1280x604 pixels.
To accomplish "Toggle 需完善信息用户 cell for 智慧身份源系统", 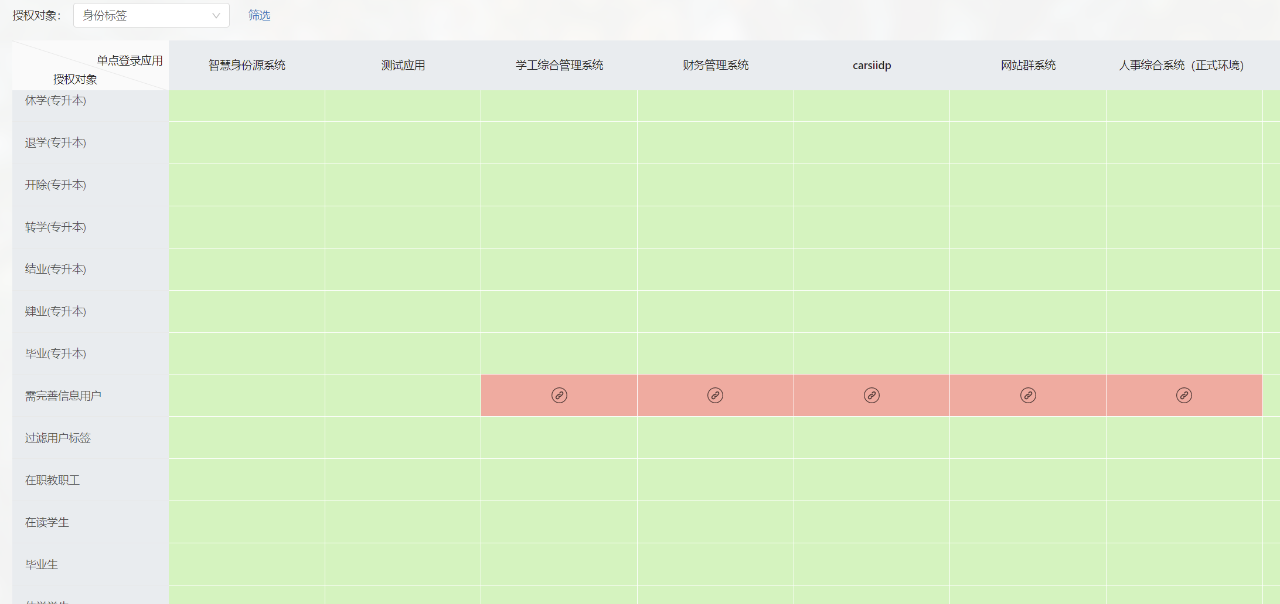I will (247, 396).
